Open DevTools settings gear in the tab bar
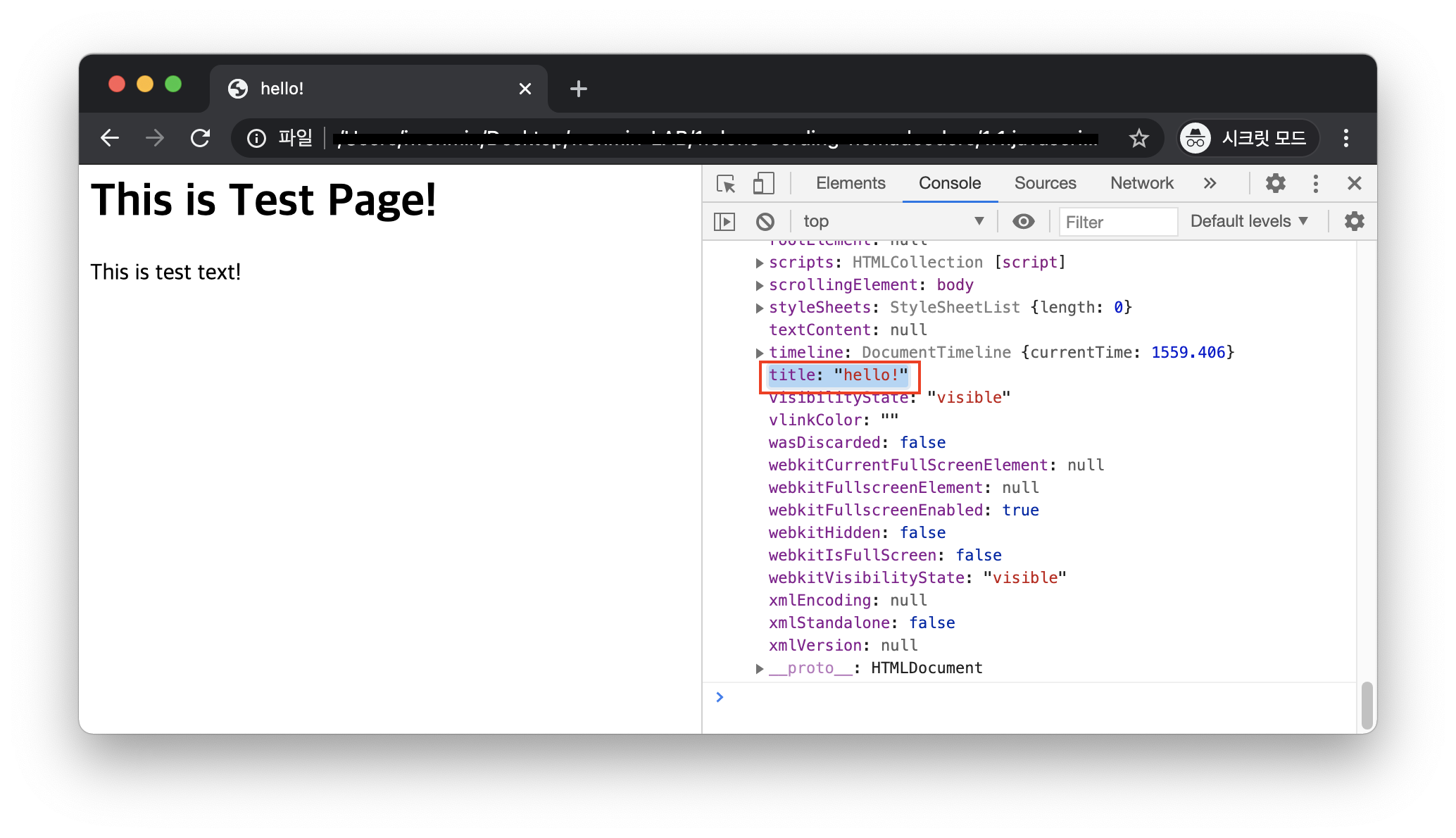 click(1275, 184)
